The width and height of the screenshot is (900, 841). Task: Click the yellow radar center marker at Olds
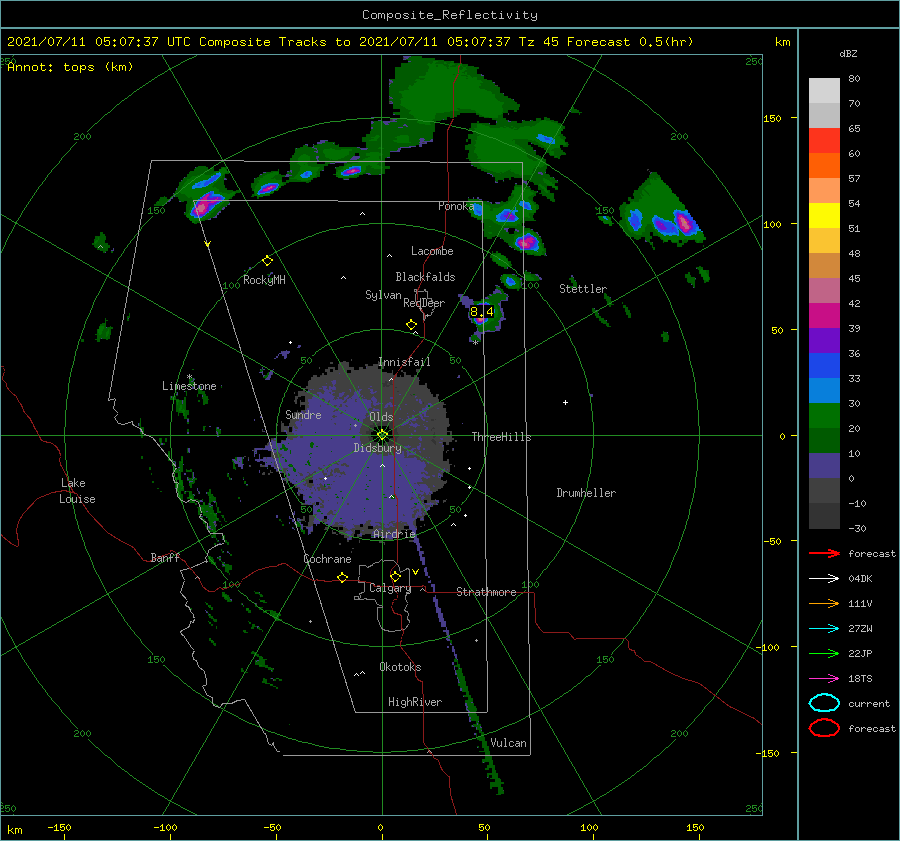tap(382, 435)
